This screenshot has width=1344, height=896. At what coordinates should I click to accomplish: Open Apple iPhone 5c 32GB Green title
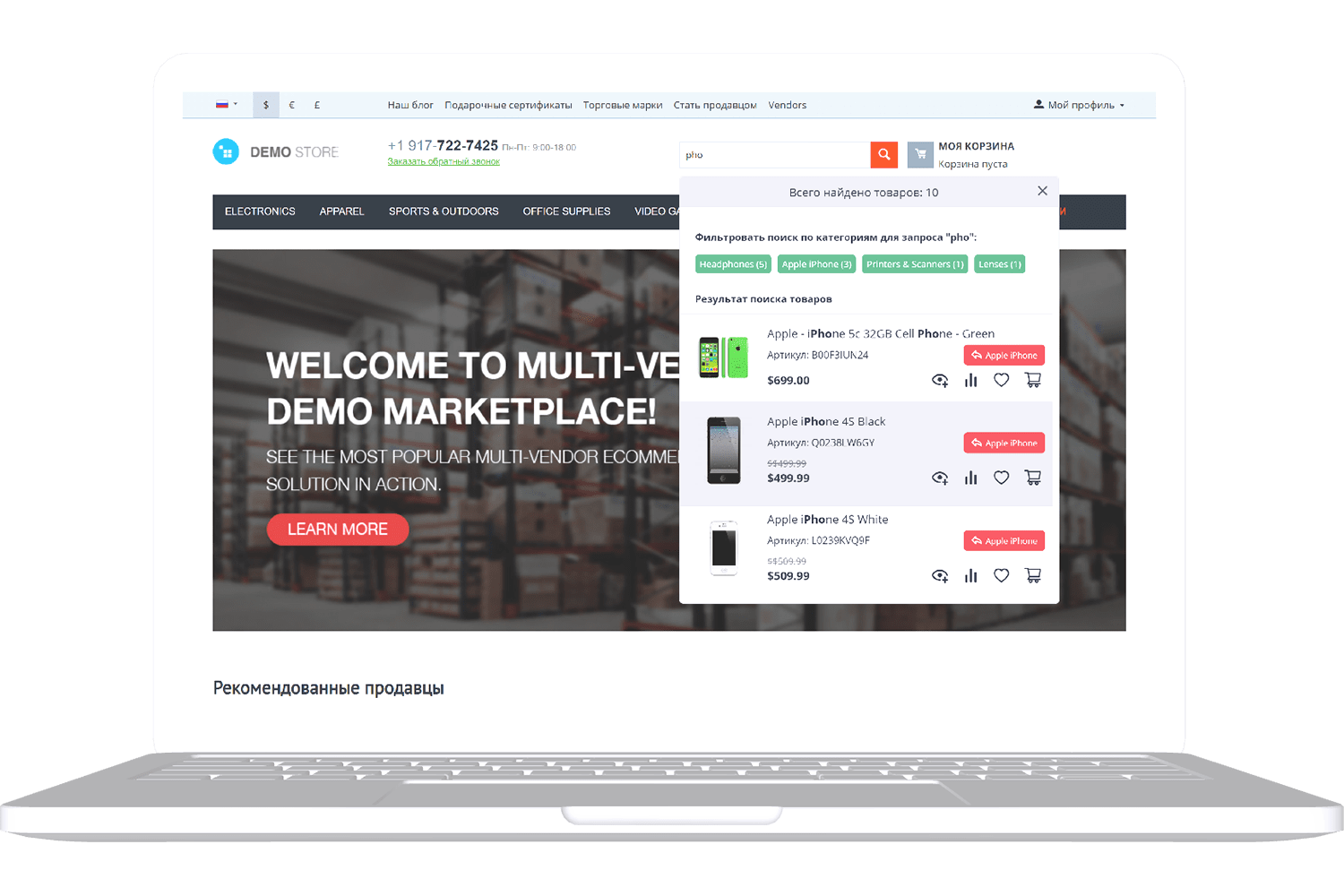pyautogui.click(x=881, y=333)
